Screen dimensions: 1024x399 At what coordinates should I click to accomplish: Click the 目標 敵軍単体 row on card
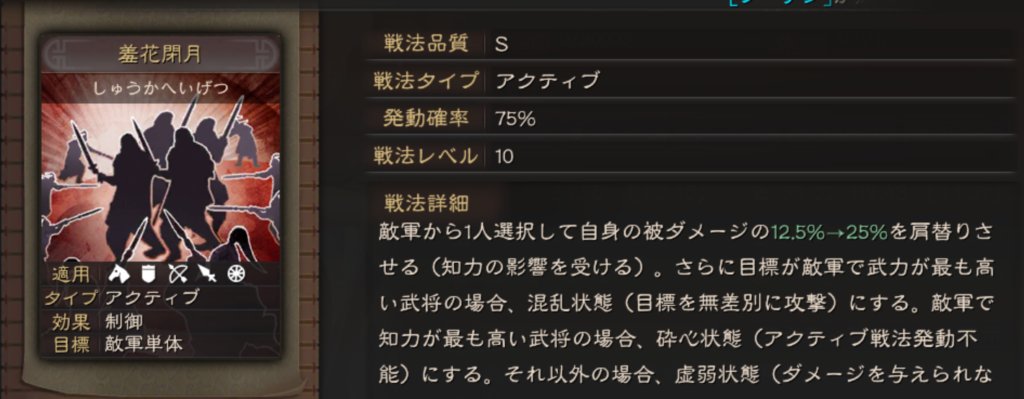click(x=160, y=344)
